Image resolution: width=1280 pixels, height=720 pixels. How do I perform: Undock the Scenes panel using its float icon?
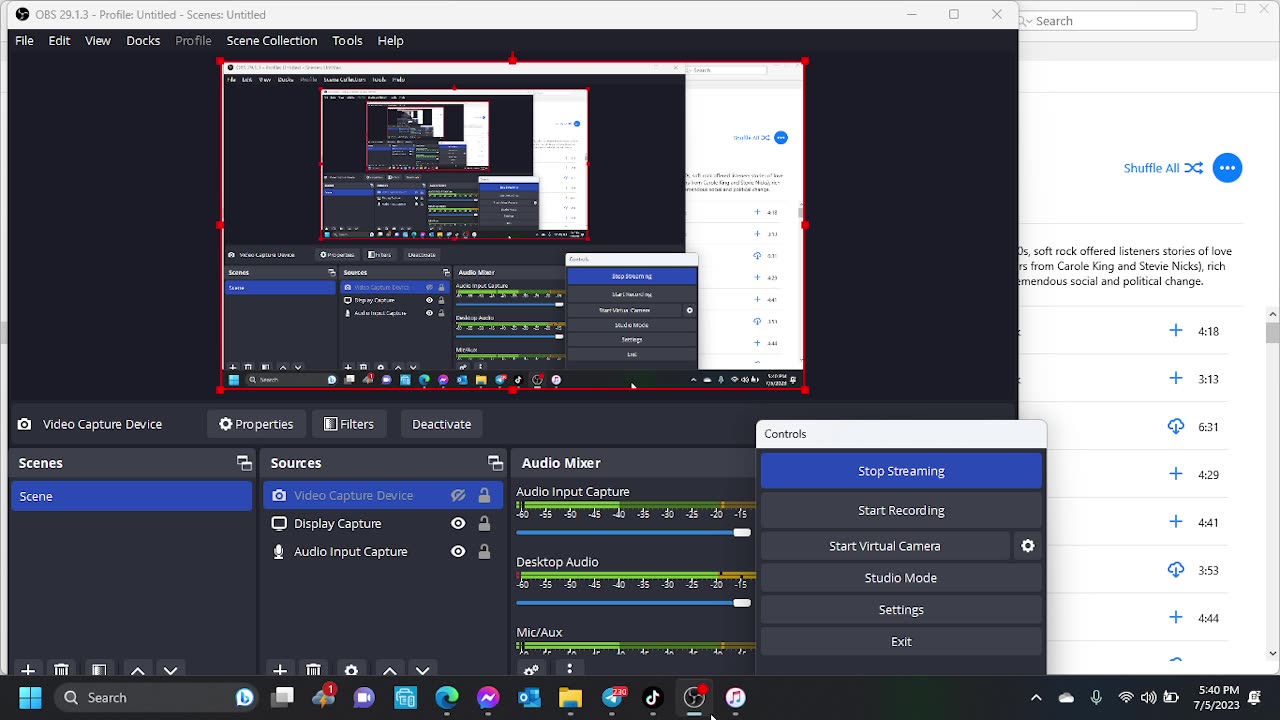pyautogui.click(x=244, y=463)
